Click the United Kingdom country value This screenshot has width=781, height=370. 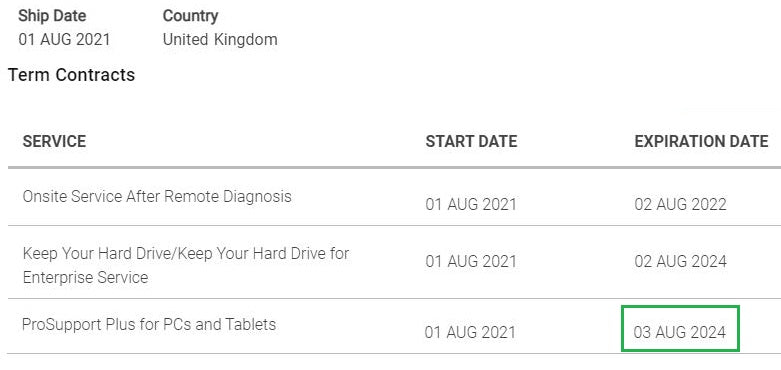(x=220, y=39)
